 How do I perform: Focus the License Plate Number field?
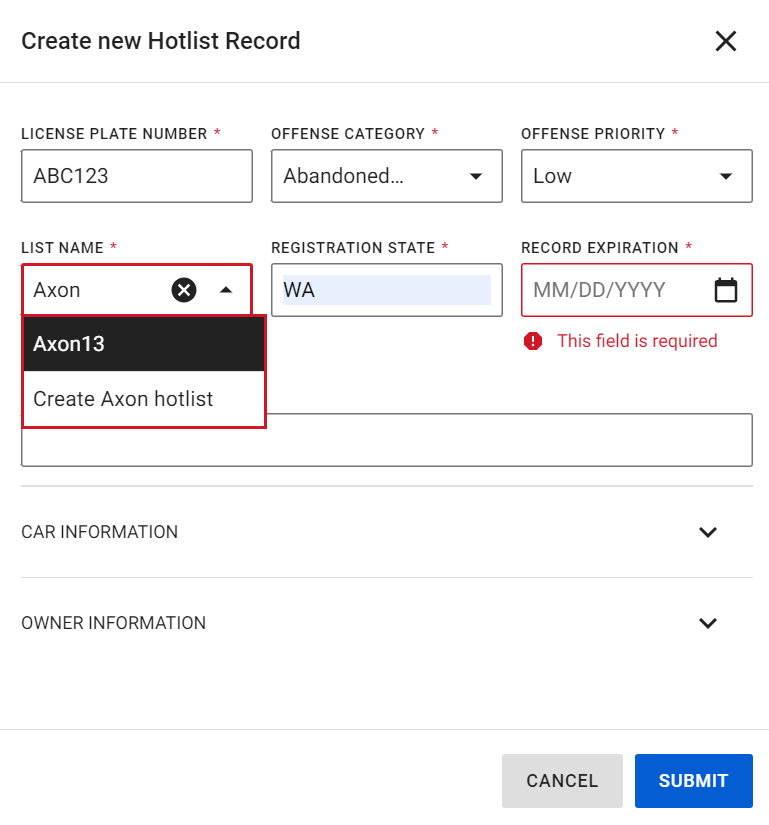(136, 176)
